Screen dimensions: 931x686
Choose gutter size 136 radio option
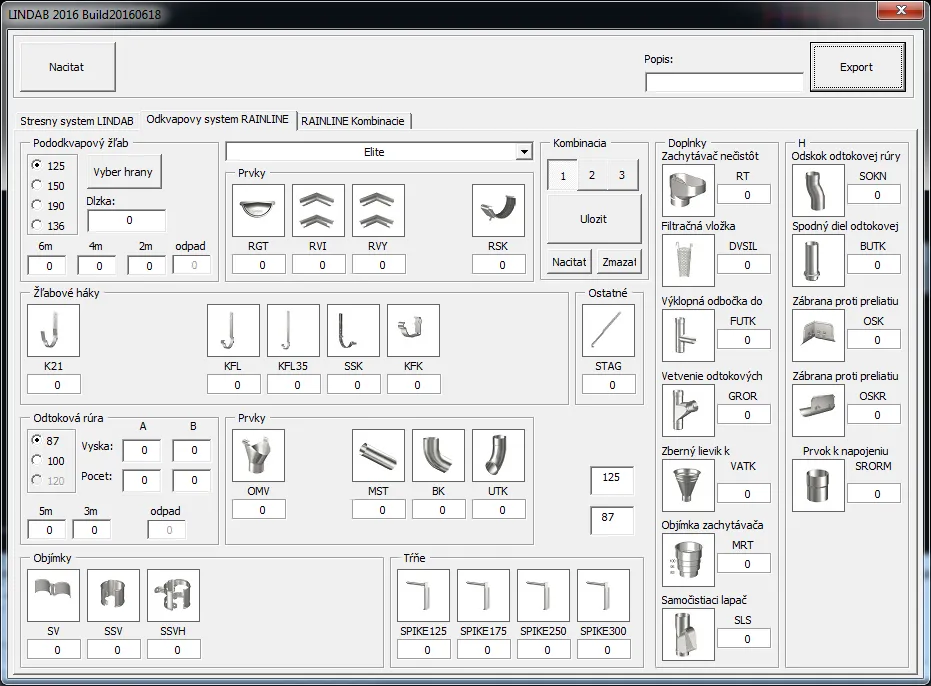[37, 225]
